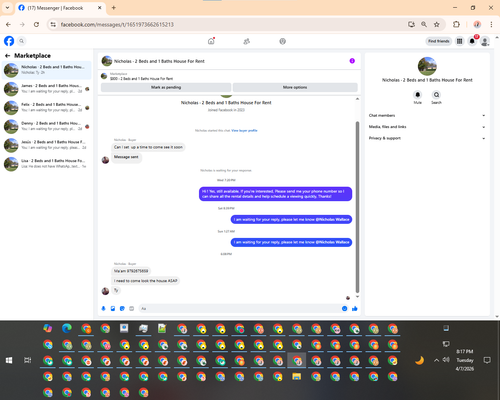The width and height of the screenshot is (500, 400).
Task: Click the choose sticker icon
Action: (x=122, y=309)
